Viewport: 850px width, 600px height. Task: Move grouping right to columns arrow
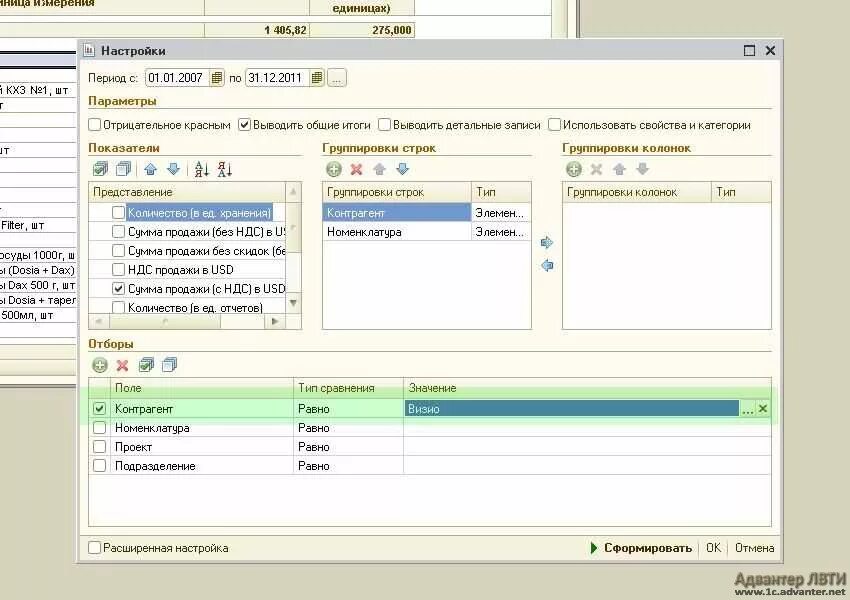point(547,242)
